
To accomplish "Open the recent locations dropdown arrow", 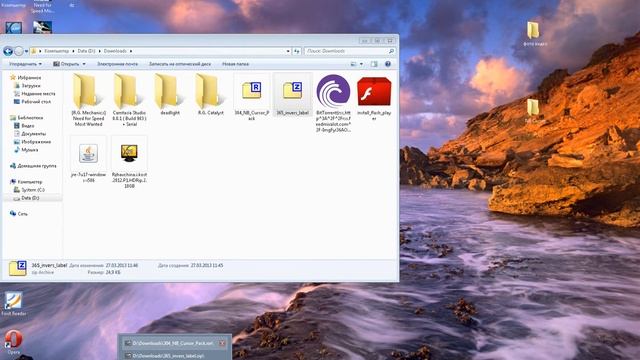I will tap(27, 51).
